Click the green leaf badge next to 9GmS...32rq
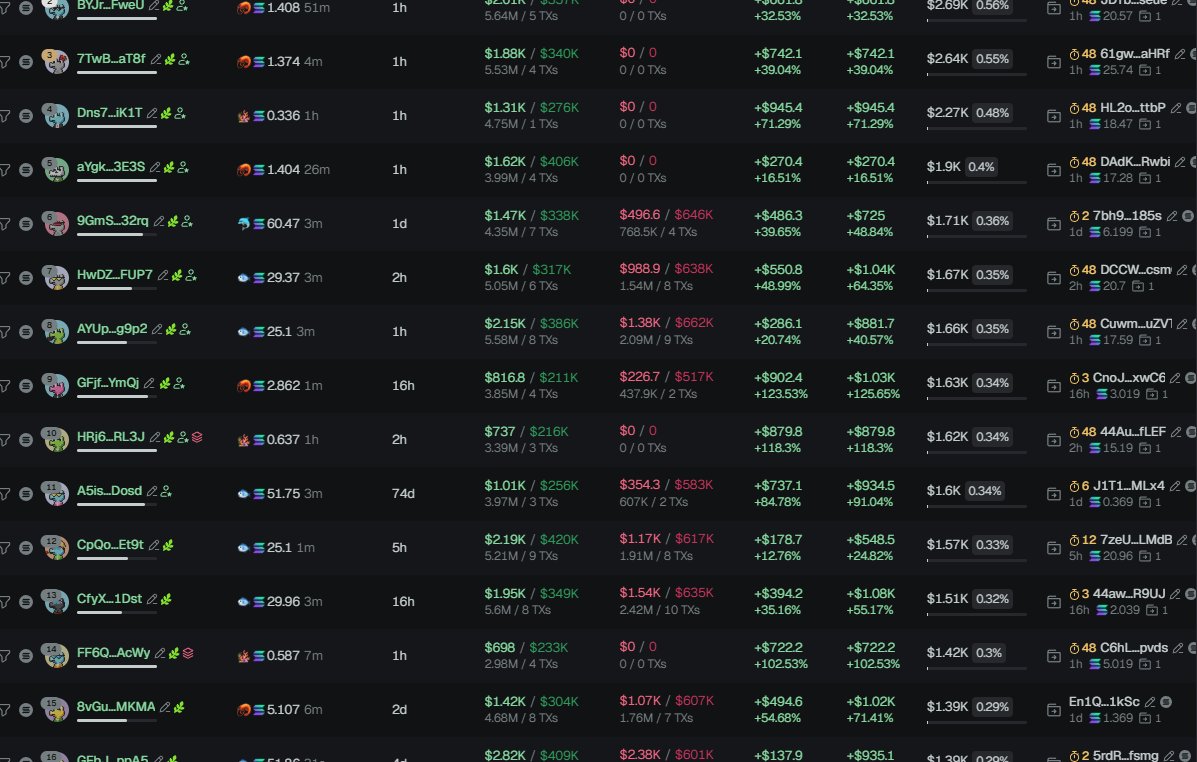Screen dimensions: 1197x762 tap(173, 221)
